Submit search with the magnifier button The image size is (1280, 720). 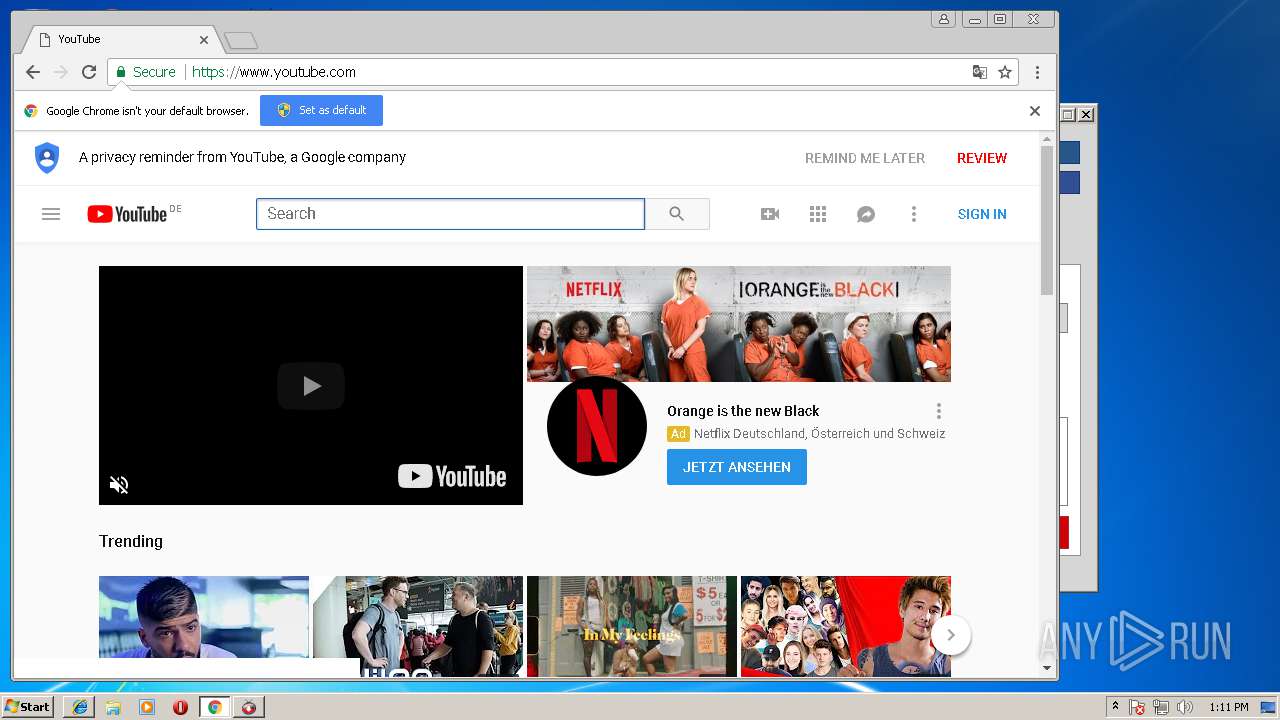tap(677, 214)
